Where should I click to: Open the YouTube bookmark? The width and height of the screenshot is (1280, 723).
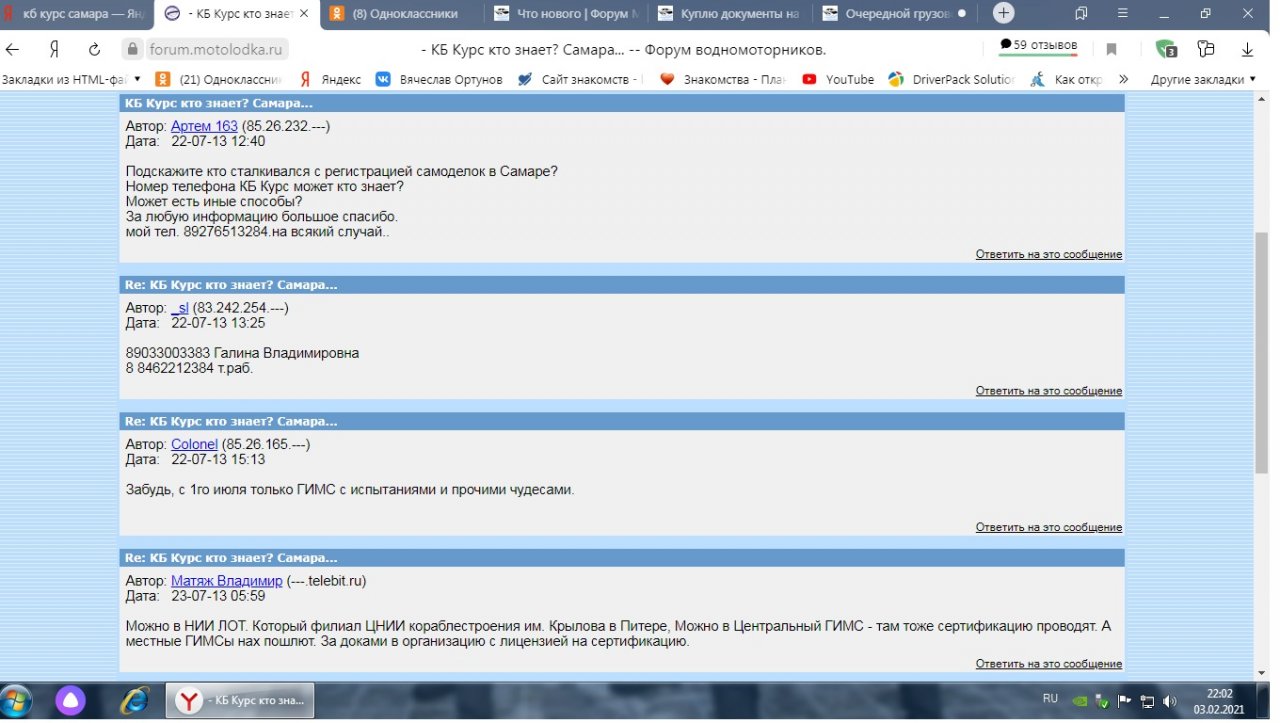click(x=838, y=79)
